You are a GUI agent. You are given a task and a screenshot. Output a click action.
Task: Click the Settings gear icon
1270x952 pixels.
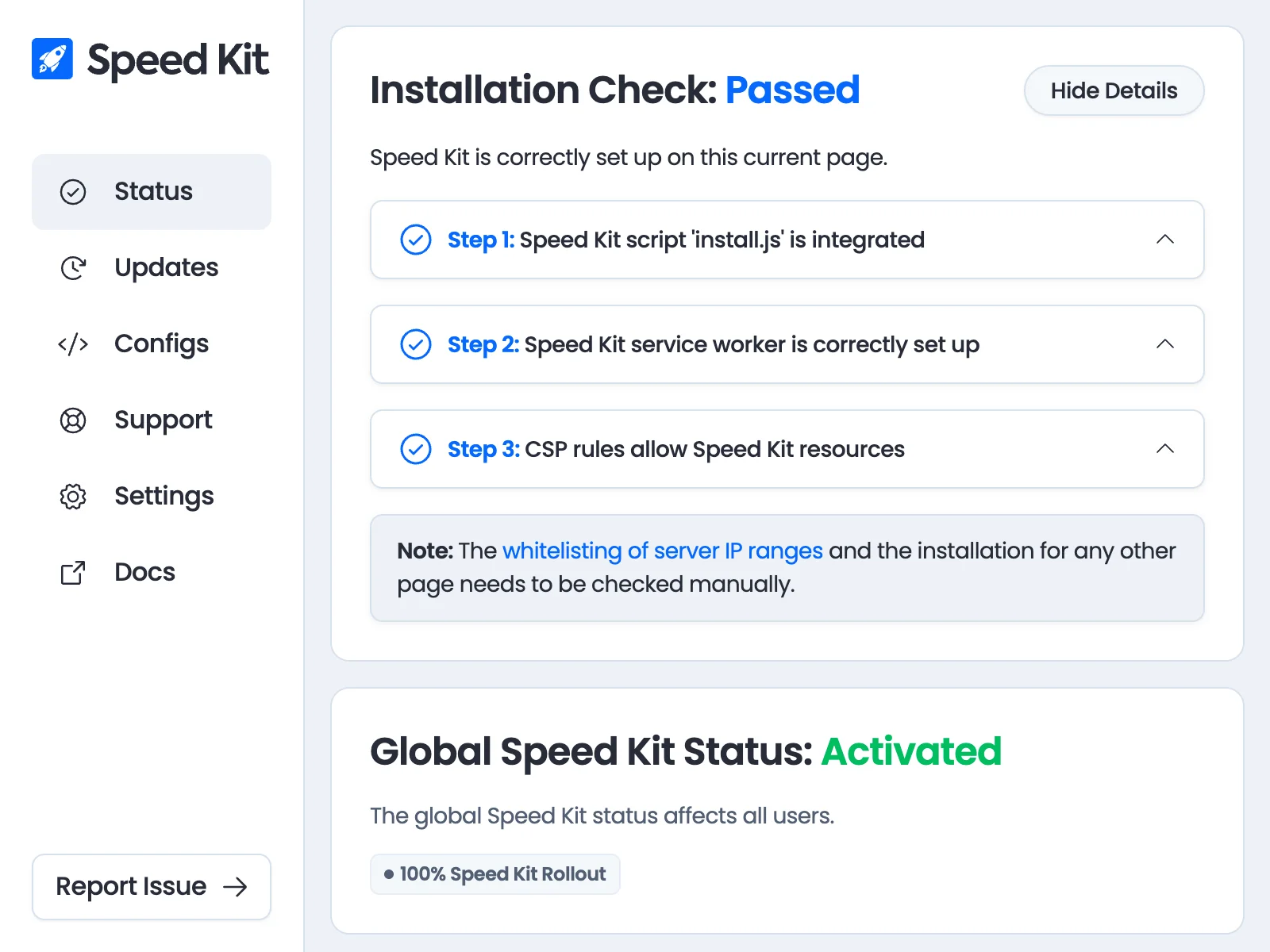click(73, 497)
